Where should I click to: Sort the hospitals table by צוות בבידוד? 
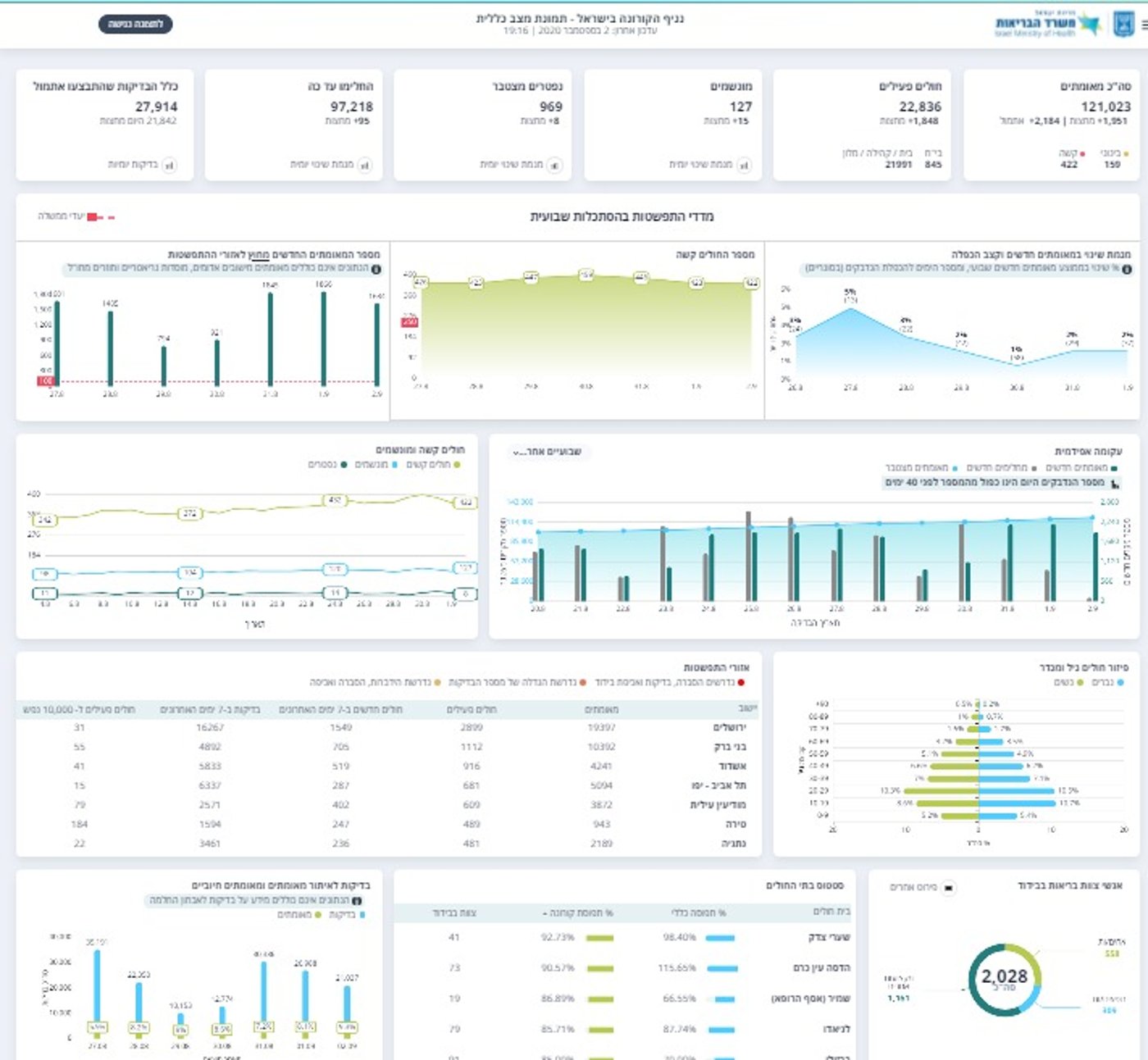coord(454,913)
